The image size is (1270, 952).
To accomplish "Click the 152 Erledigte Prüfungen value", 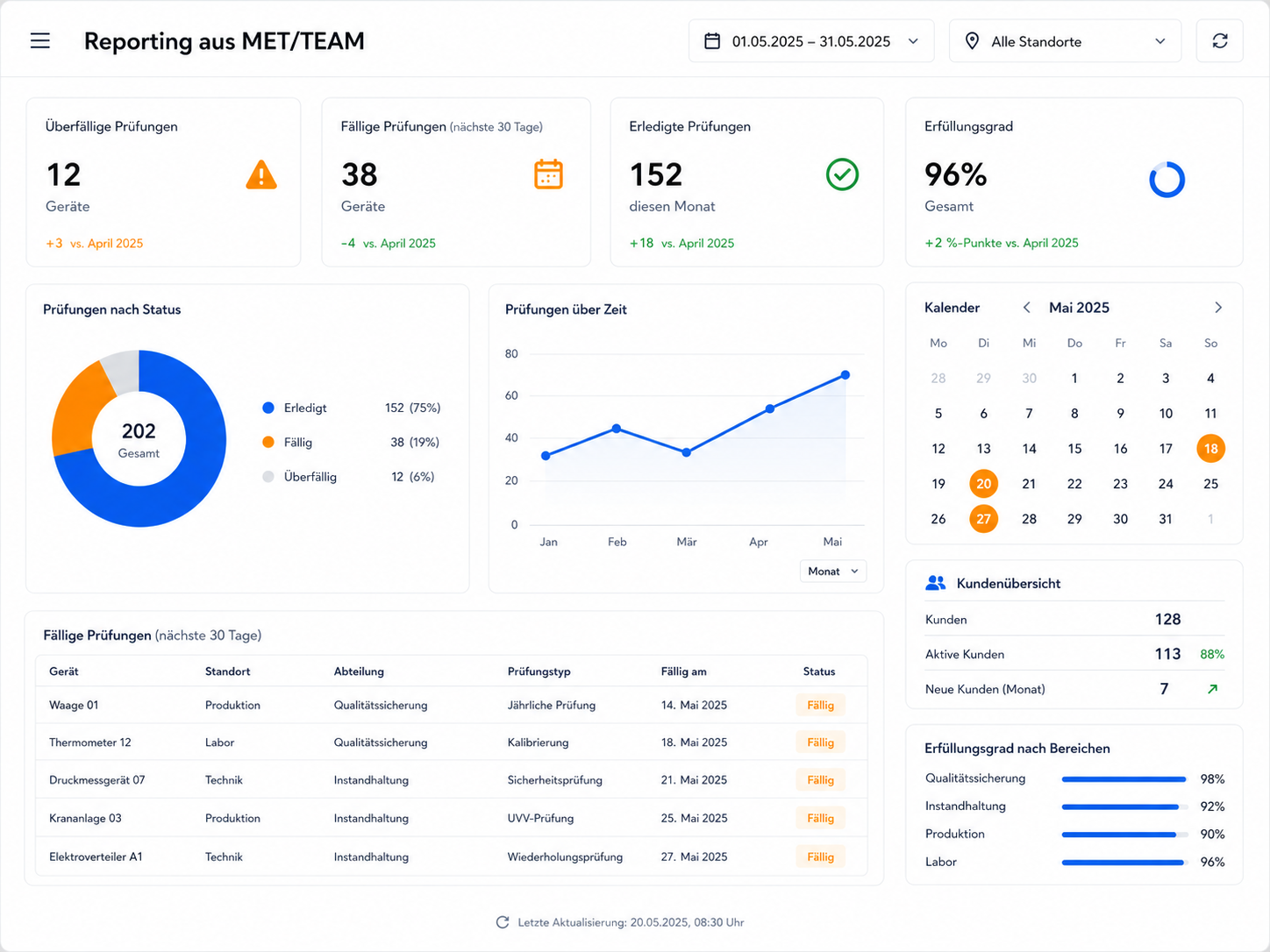I will pos(656,174).
